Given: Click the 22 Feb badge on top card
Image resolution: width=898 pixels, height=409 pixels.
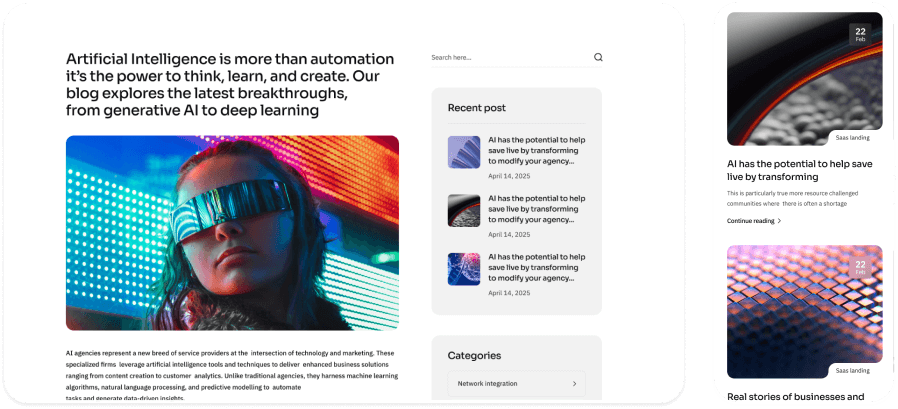Looking at the screenshot, I should (860, 35).
